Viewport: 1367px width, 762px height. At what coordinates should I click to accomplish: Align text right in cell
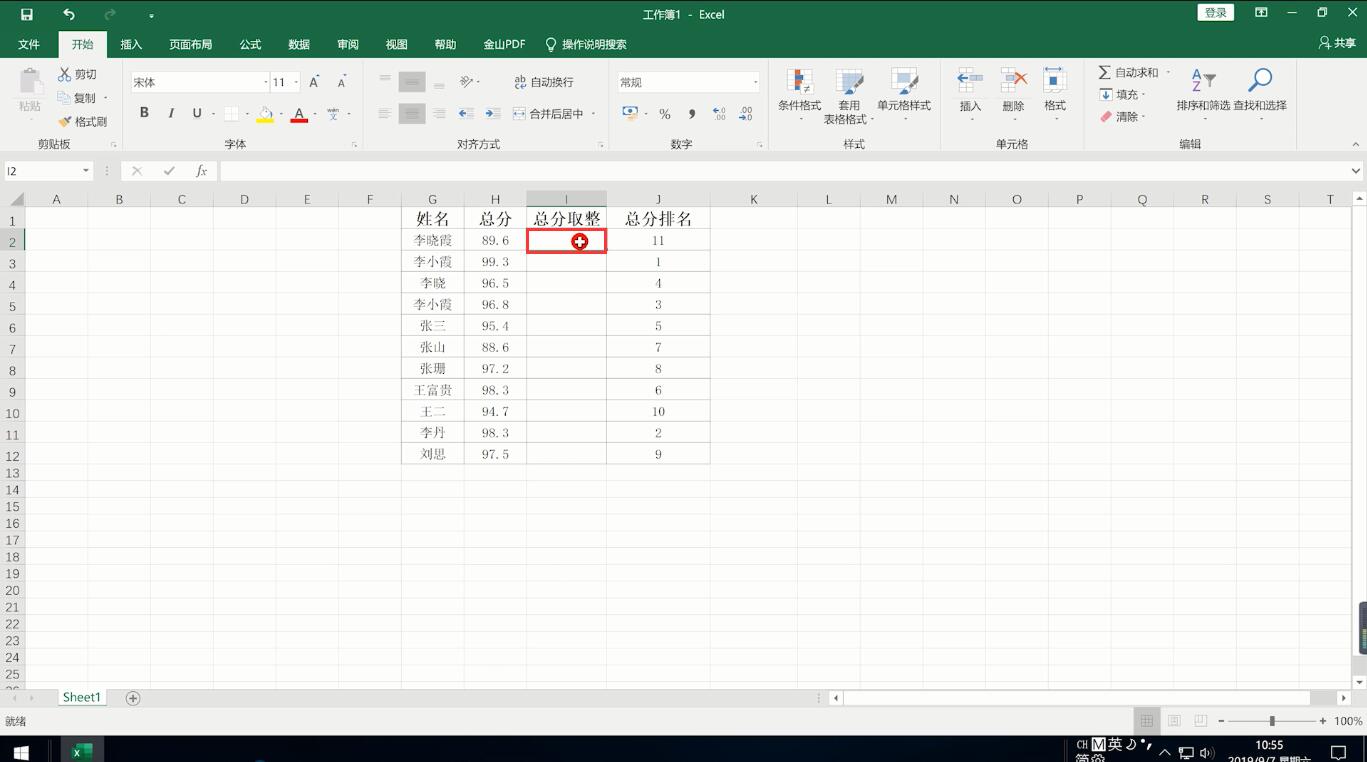click(439, 114)
